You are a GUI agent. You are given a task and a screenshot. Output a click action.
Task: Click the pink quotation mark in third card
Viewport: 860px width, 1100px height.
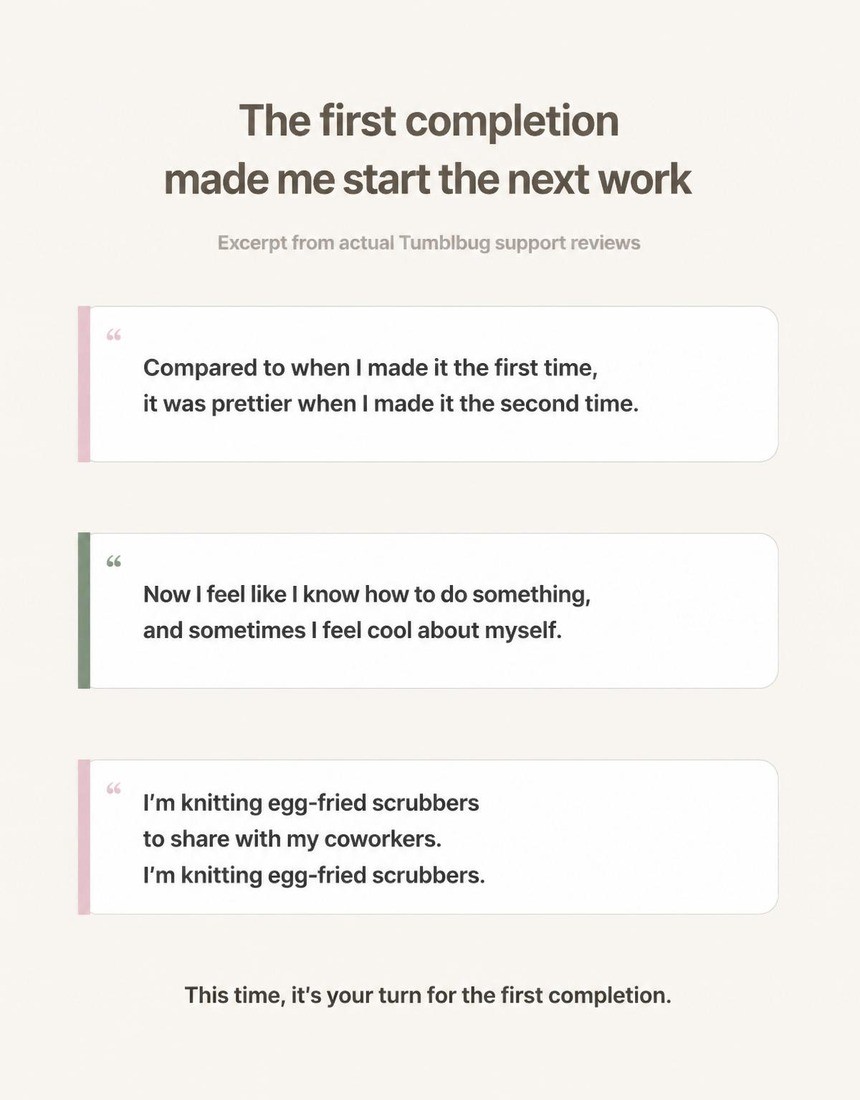pos(114,789)
